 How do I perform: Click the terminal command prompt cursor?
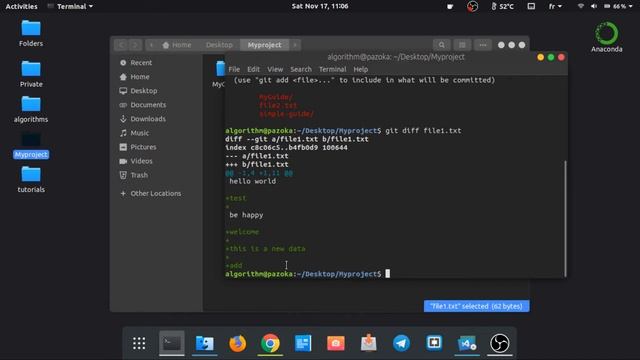[388, 274]
